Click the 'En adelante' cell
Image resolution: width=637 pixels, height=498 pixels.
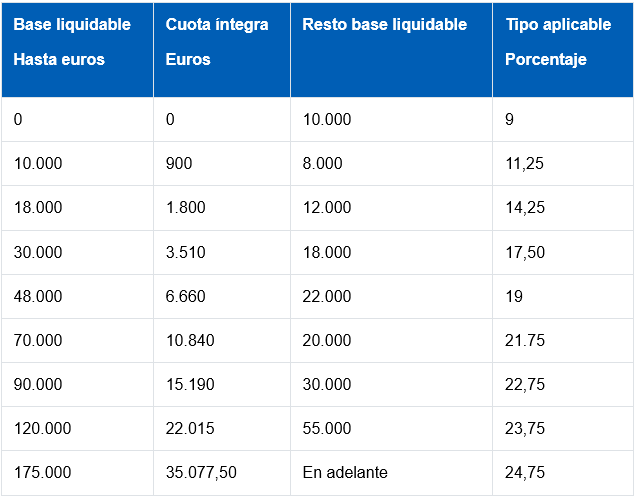[x=343, y=472]
